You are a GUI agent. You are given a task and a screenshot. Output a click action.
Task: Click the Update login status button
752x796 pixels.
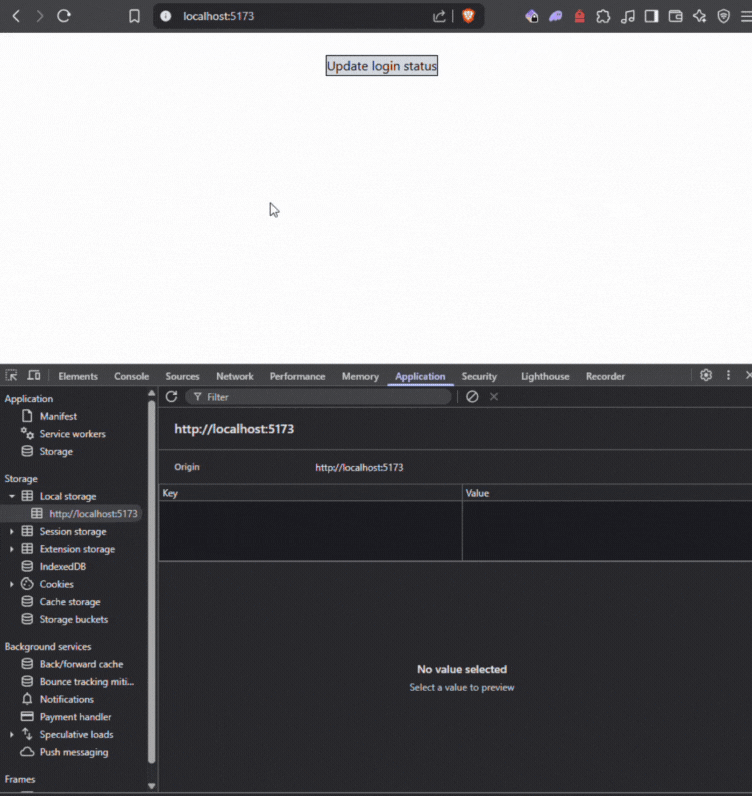(381, 65)
